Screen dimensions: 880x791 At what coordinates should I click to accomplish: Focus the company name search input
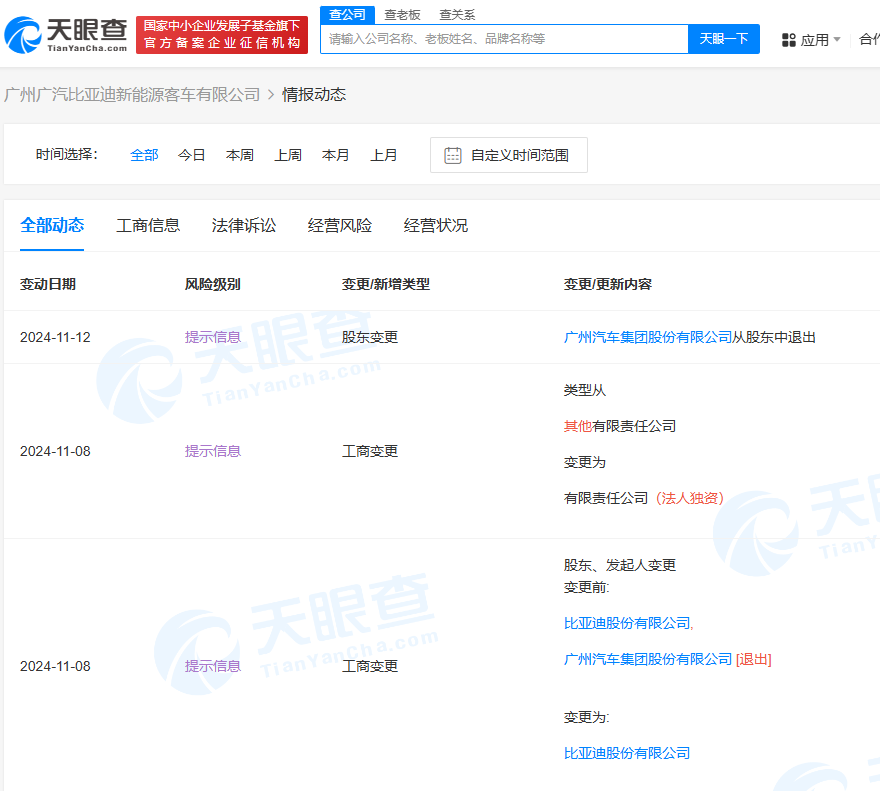point(504,39)
